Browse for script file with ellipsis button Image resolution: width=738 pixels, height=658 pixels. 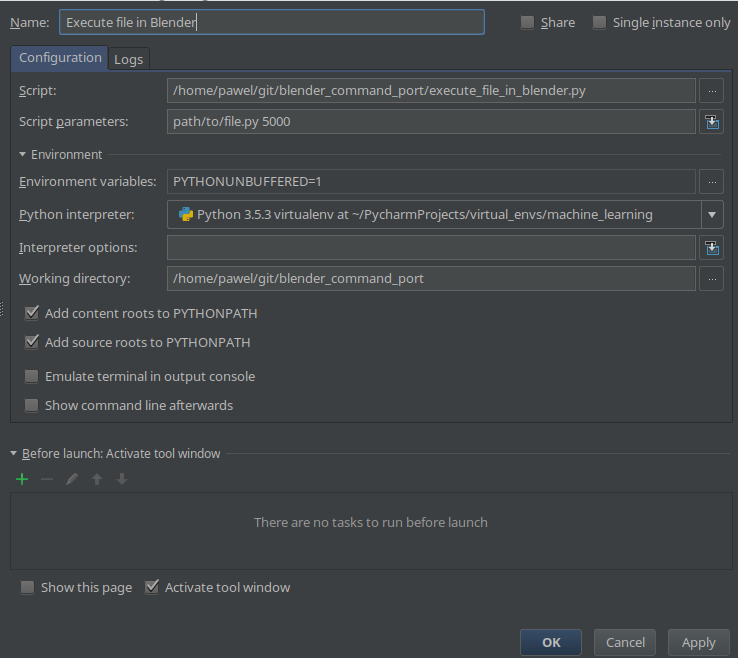coord(711,90)
